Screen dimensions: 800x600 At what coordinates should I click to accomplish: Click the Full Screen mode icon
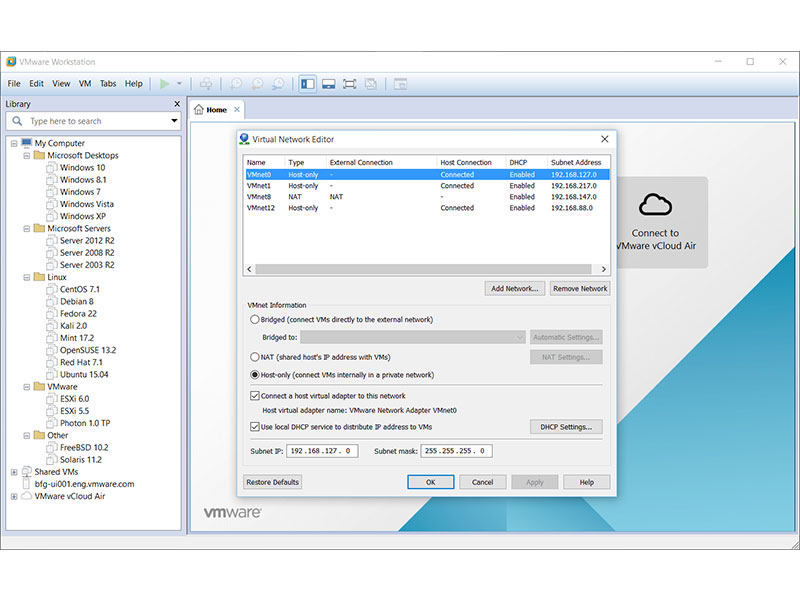coord(349,84)
